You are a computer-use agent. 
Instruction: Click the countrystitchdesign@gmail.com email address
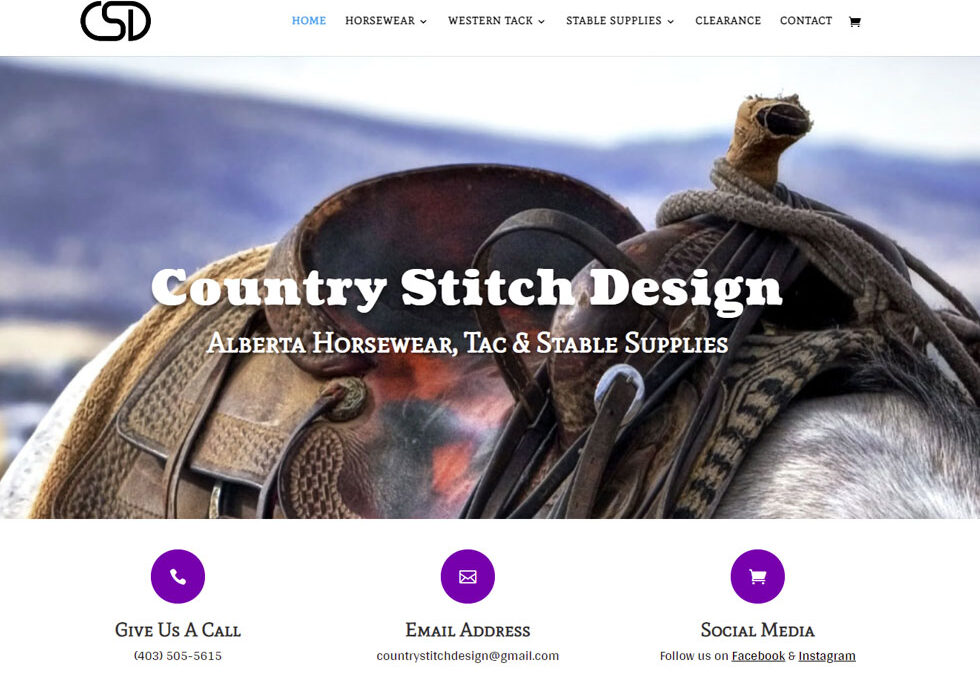[468, 656]
